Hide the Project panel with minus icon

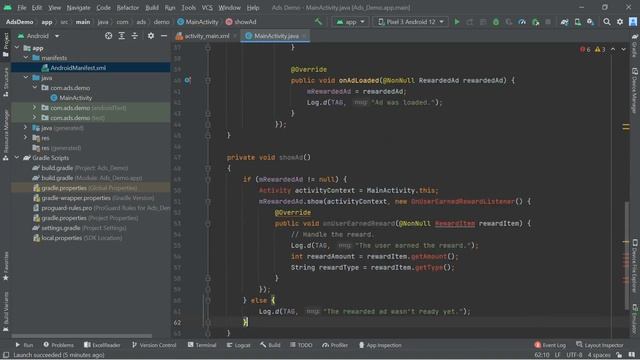(x=164, y=36)
